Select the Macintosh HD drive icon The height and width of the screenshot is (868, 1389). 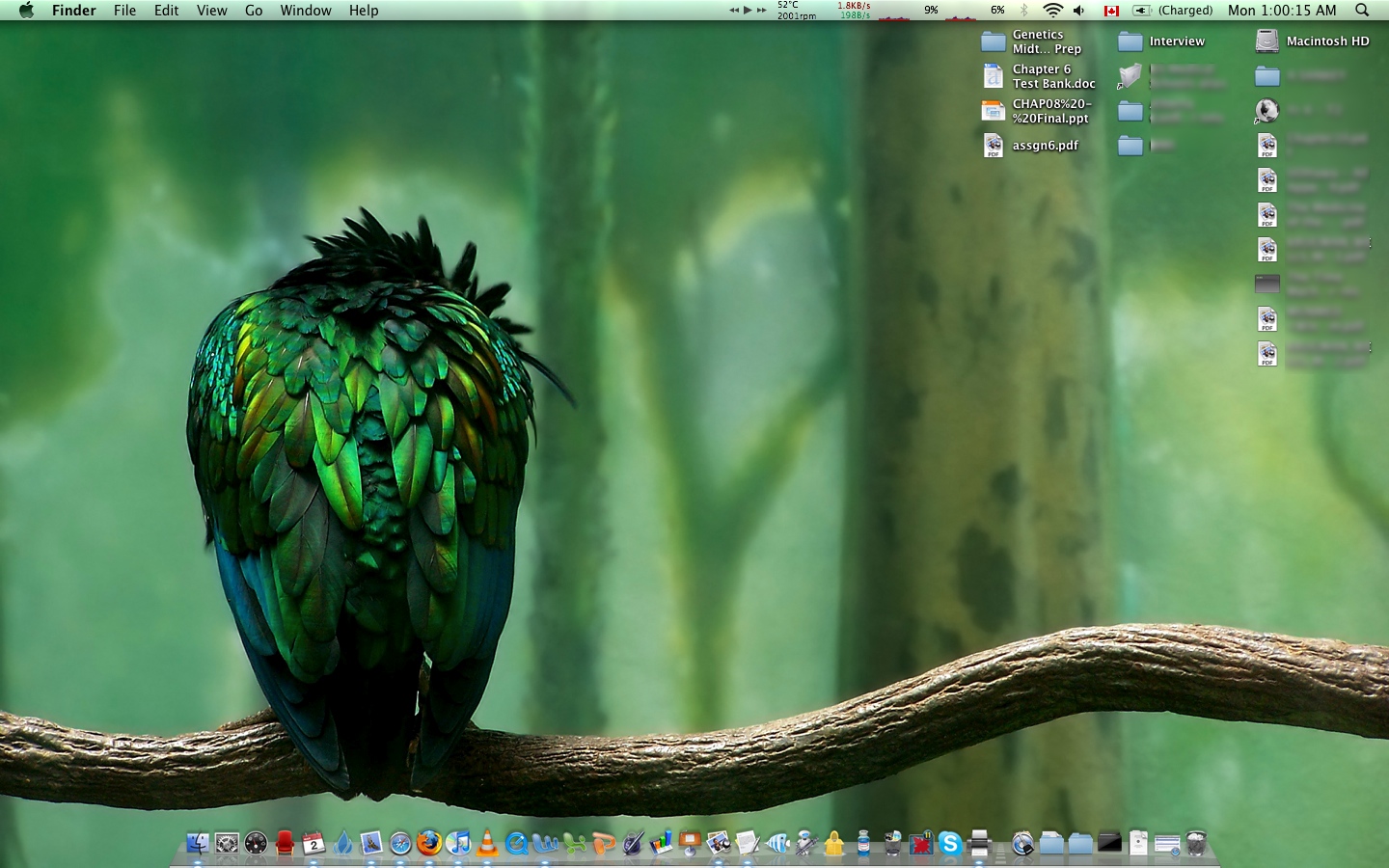tap(1266, 41)
